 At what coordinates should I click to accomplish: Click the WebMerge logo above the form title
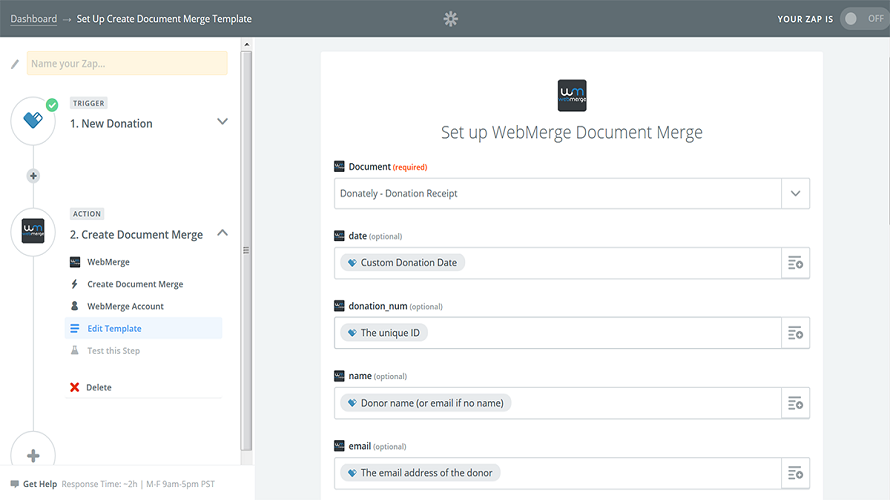tap(572, 95)
